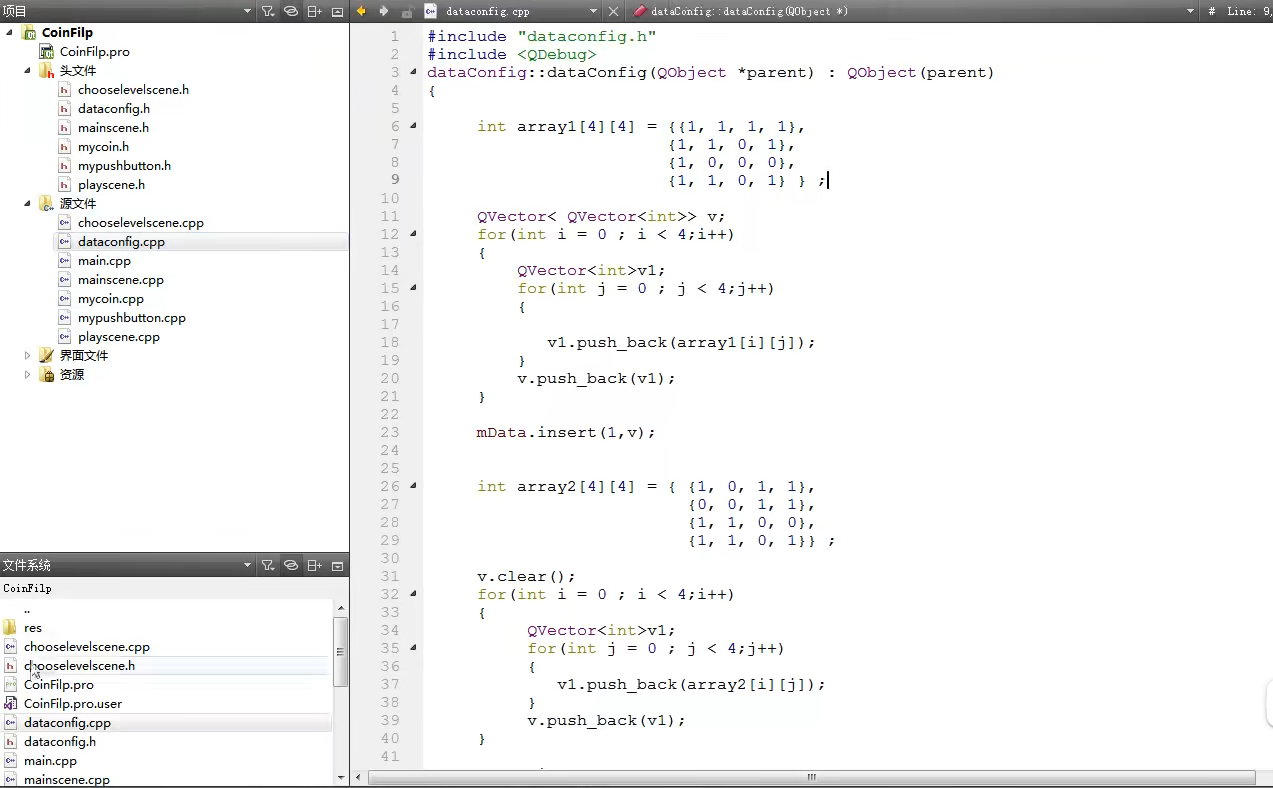Expand the 资源 resources folder
The image size is (1273, 788).
[28, 375]
